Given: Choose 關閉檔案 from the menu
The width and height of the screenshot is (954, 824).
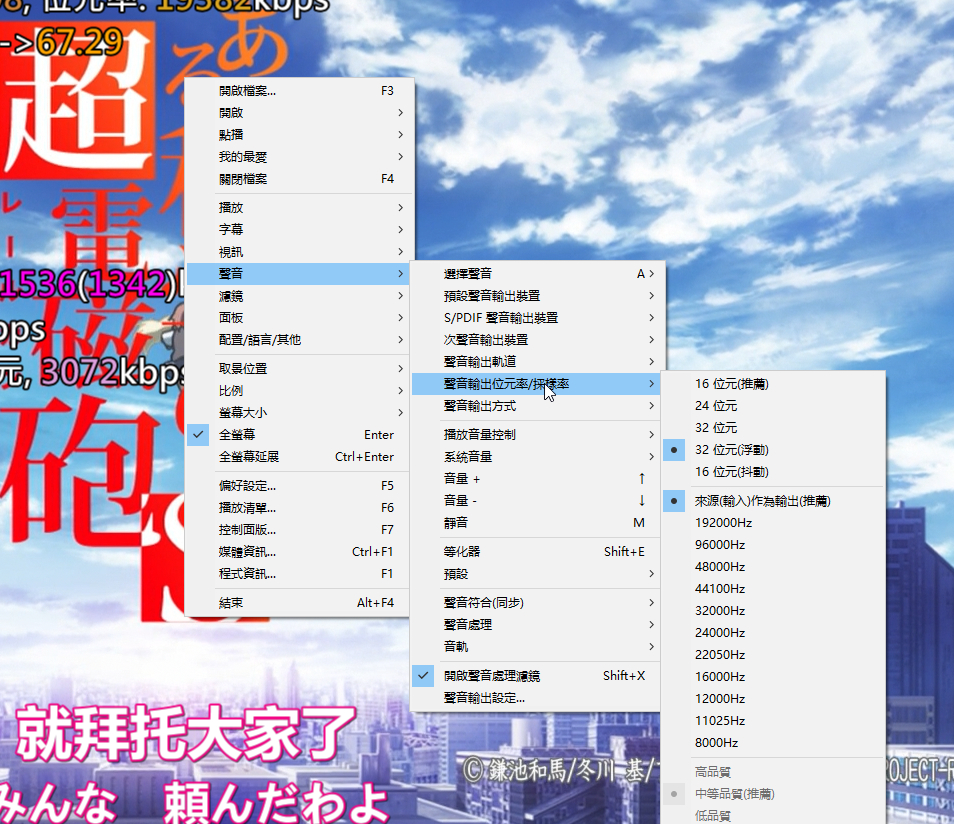Looking at the screenshot, I should point(299,179).
